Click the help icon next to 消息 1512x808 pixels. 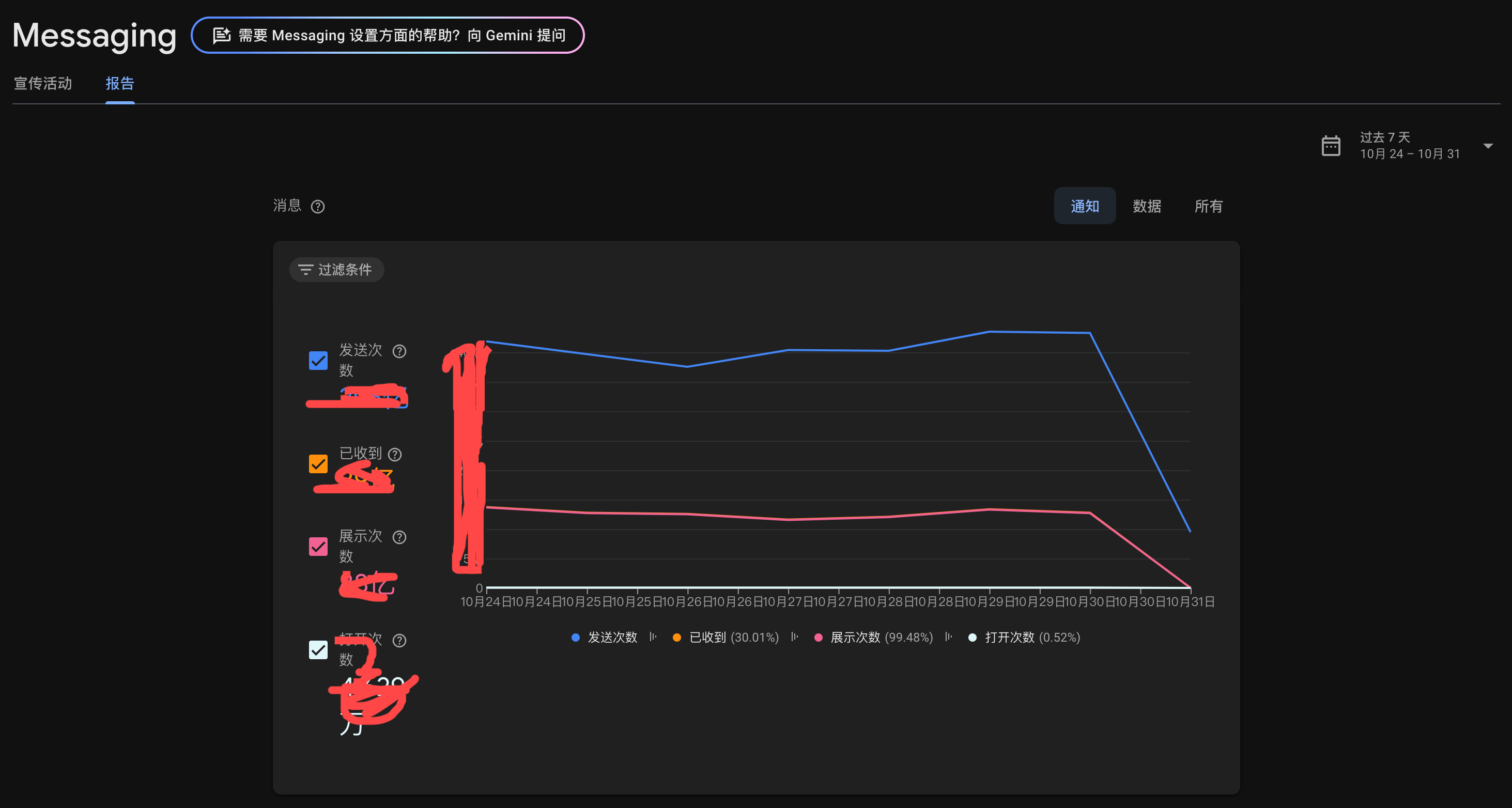(x=318, y=207)
